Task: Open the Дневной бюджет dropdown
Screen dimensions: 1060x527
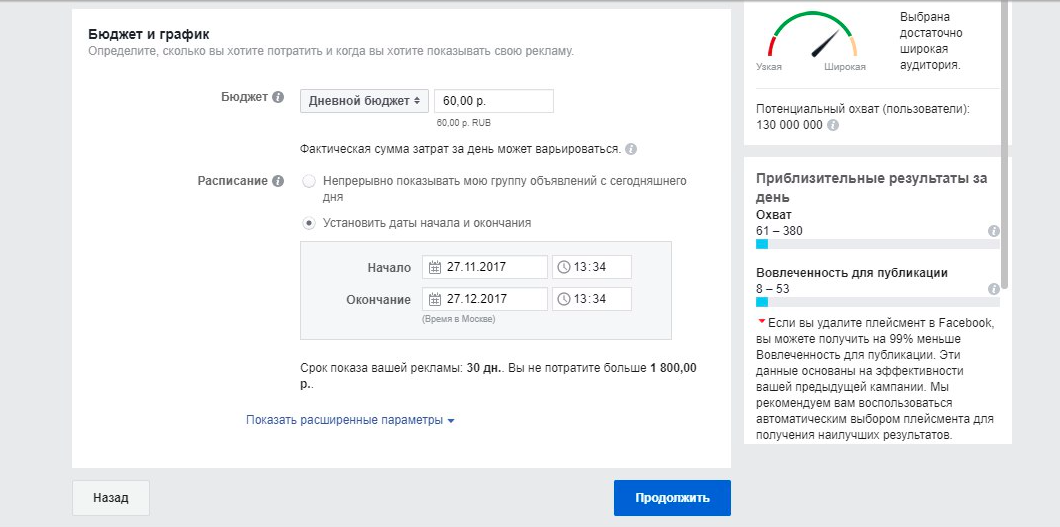Action: [x=364, y=101]
